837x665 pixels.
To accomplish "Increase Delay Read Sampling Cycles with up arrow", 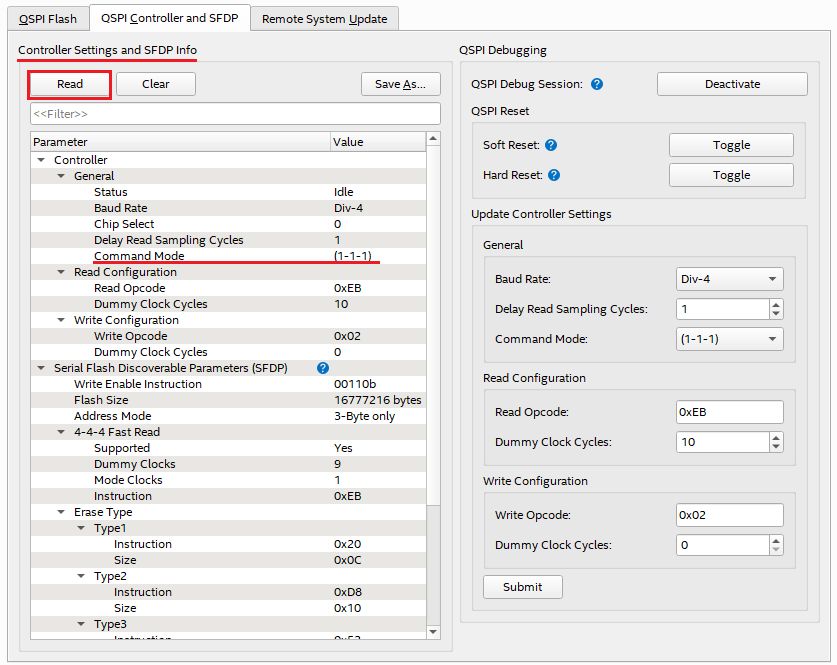I will click(776, 305).
